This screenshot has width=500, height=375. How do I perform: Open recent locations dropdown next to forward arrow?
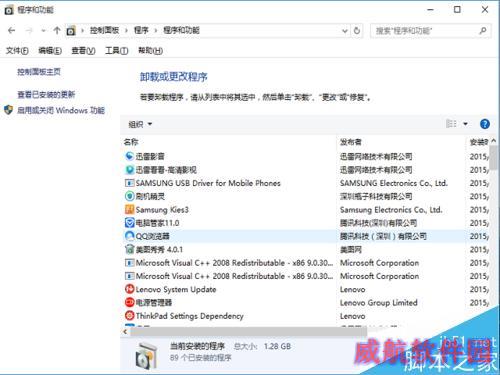click(43, 31)
